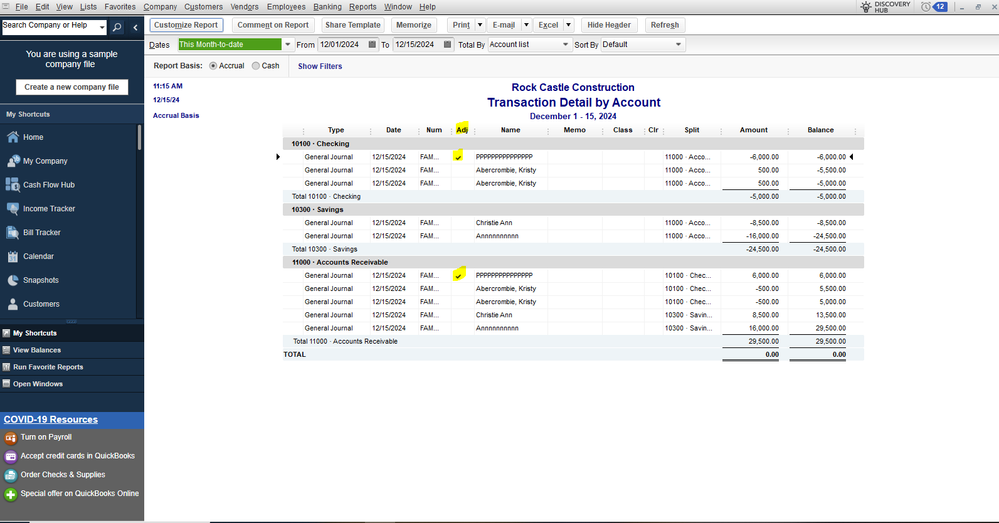Click the Amount column header
This screenshot has width=999, height=523.
754,130
